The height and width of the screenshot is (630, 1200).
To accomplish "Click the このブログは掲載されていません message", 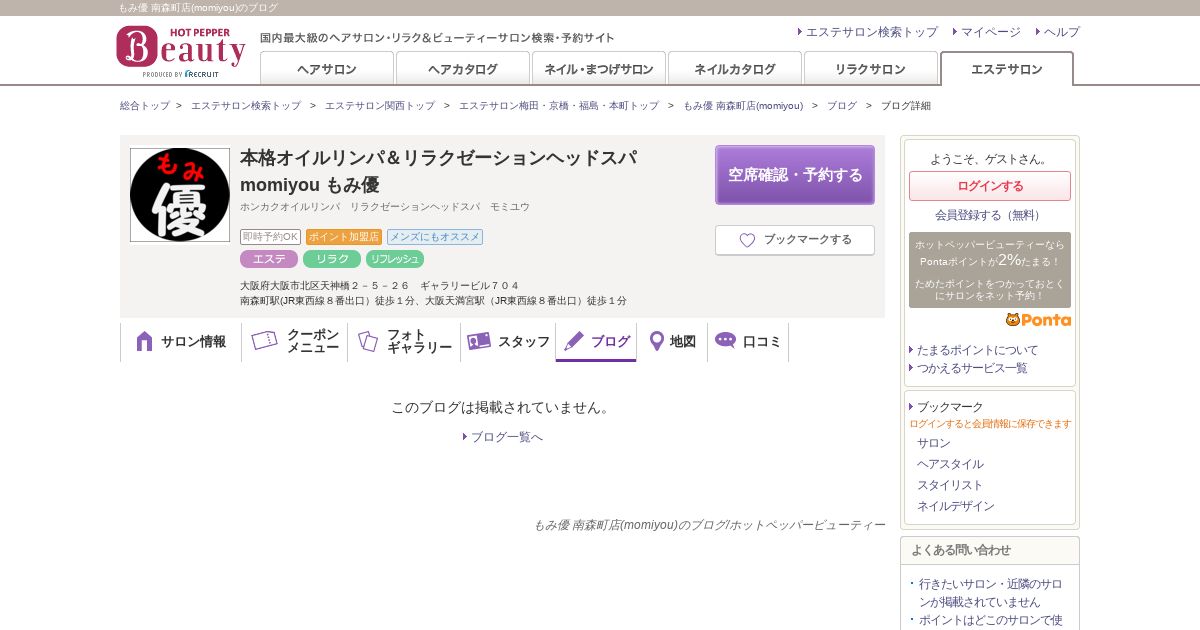I will coord(502,408).
